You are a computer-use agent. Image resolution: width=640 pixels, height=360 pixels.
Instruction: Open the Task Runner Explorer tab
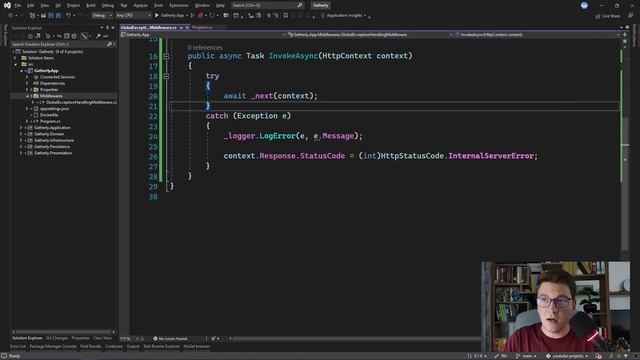[x=161, y=346]
